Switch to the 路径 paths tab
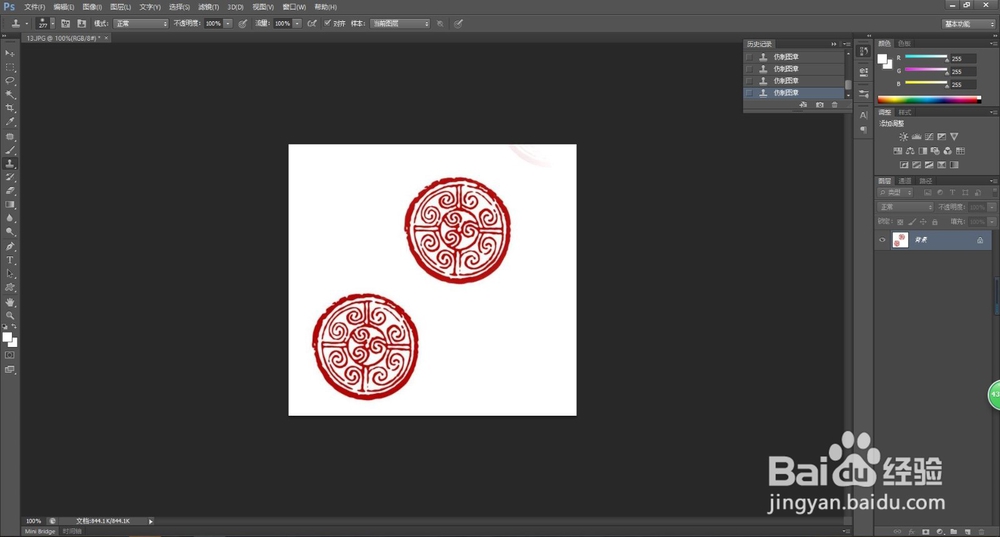1000x537 pixels. click(x=925, y=181)
